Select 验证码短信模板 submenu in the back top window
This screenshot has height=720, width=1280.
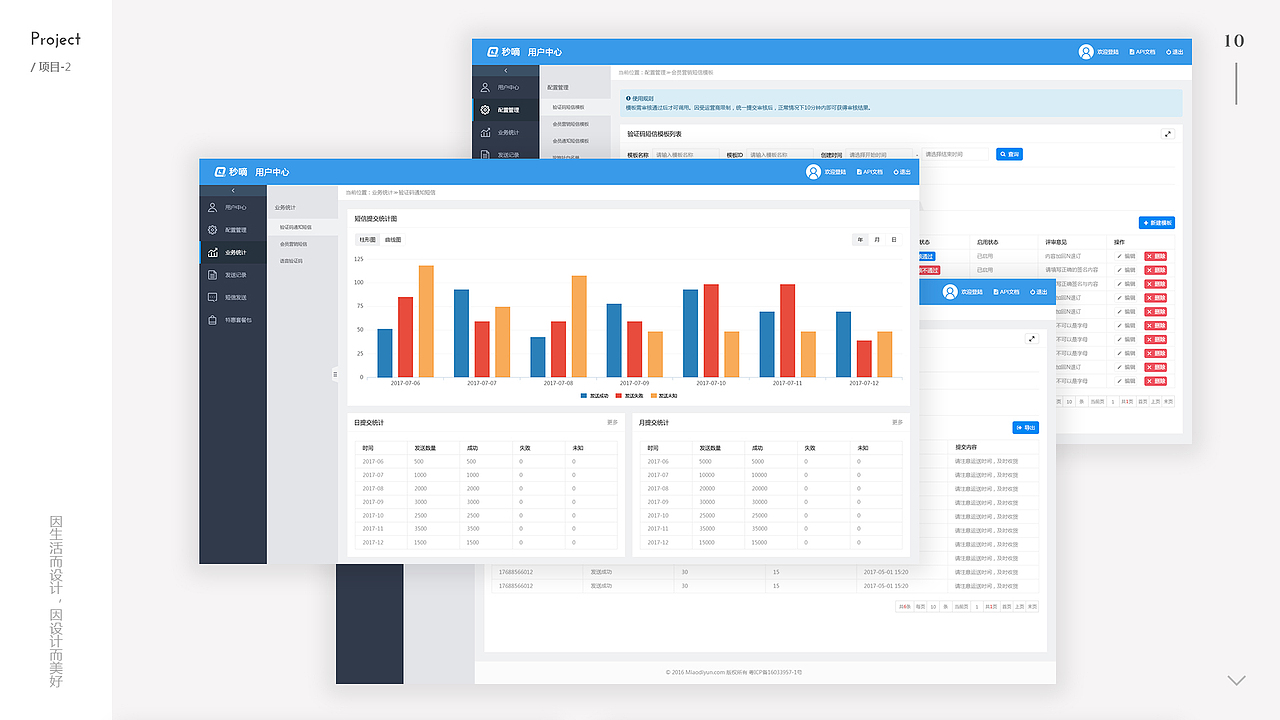575,107
